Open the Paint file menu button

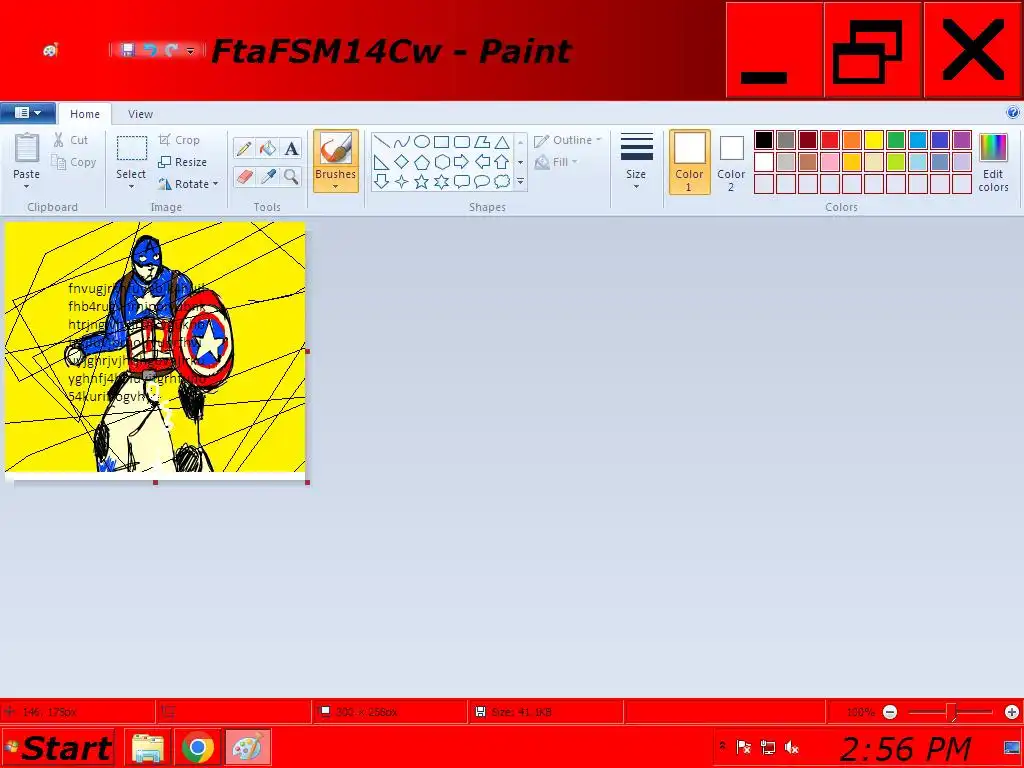point(27,113)
